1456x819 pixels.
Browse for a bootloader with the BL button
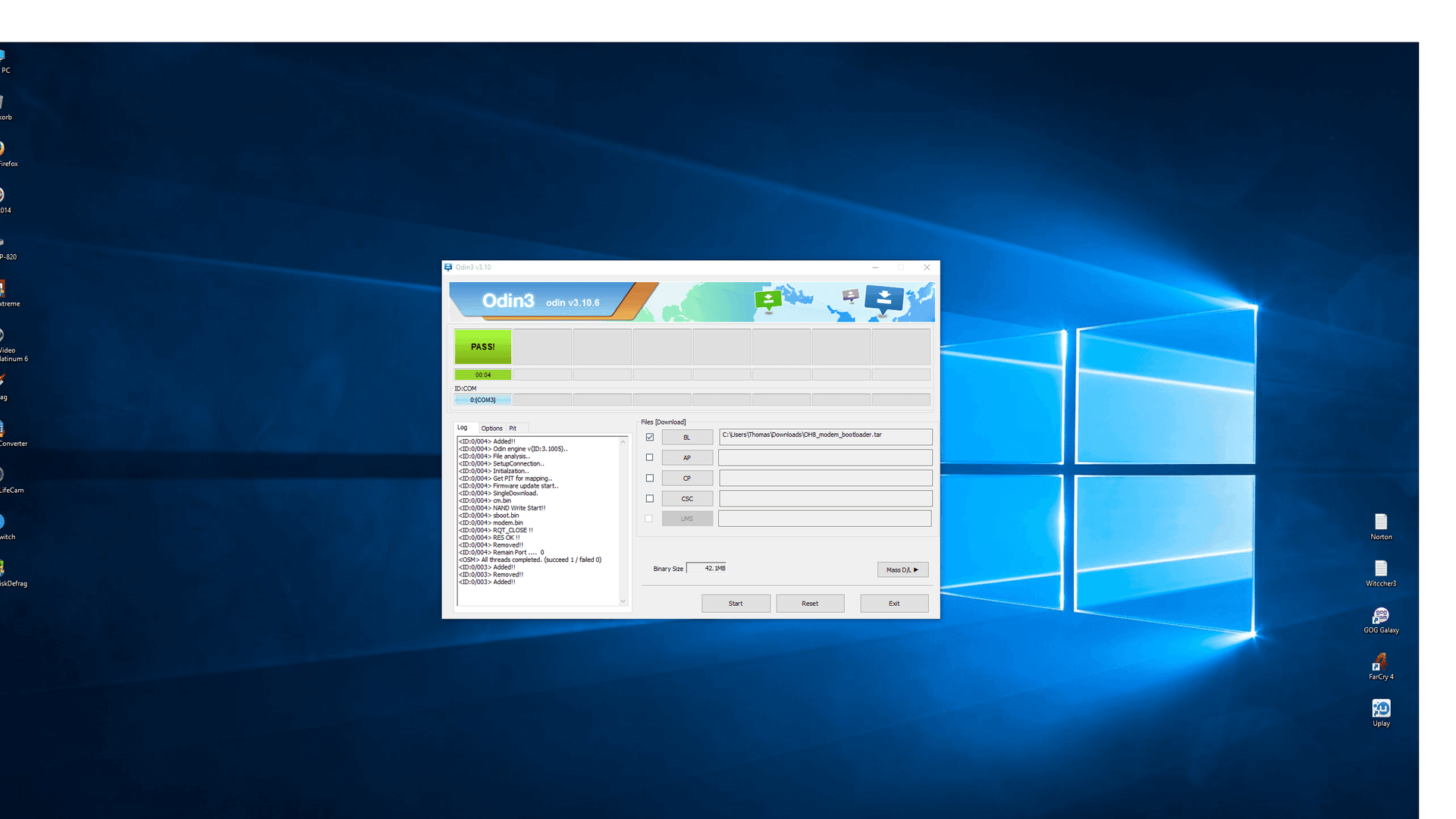687,438
